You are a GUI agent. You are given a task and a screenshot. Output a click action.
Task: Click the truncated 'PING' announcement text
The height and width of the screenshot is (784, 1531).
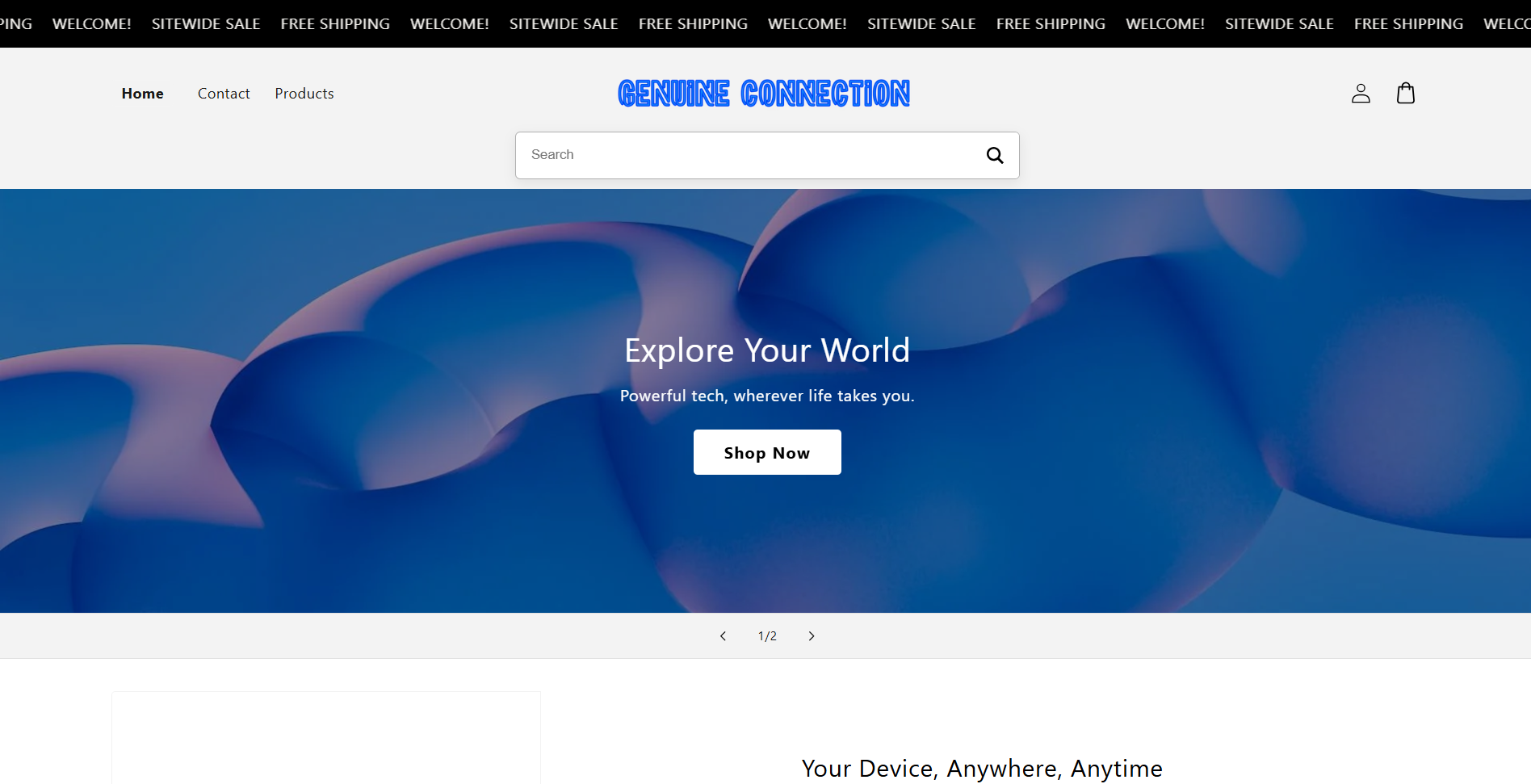pyautogui.click(x=15, y=24)
